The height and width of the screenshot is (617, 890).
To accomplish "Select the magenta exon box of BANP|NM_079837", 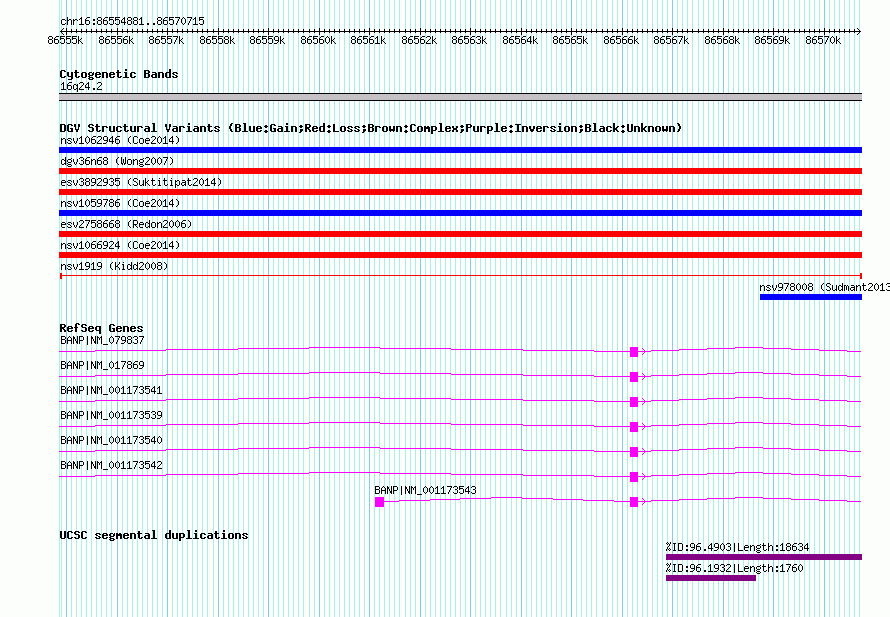I will pos(634,352).
